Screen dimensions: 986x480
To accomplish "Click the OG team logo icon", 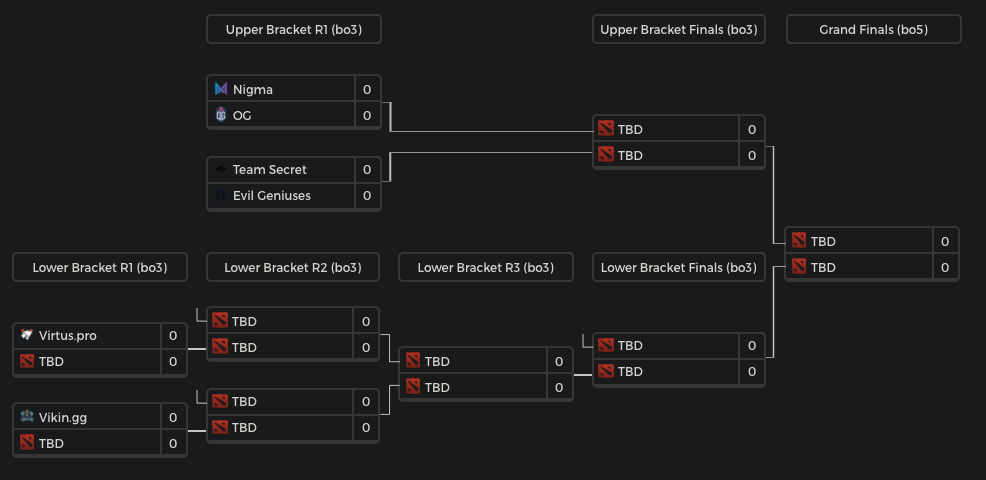I will tap(221, 115).
